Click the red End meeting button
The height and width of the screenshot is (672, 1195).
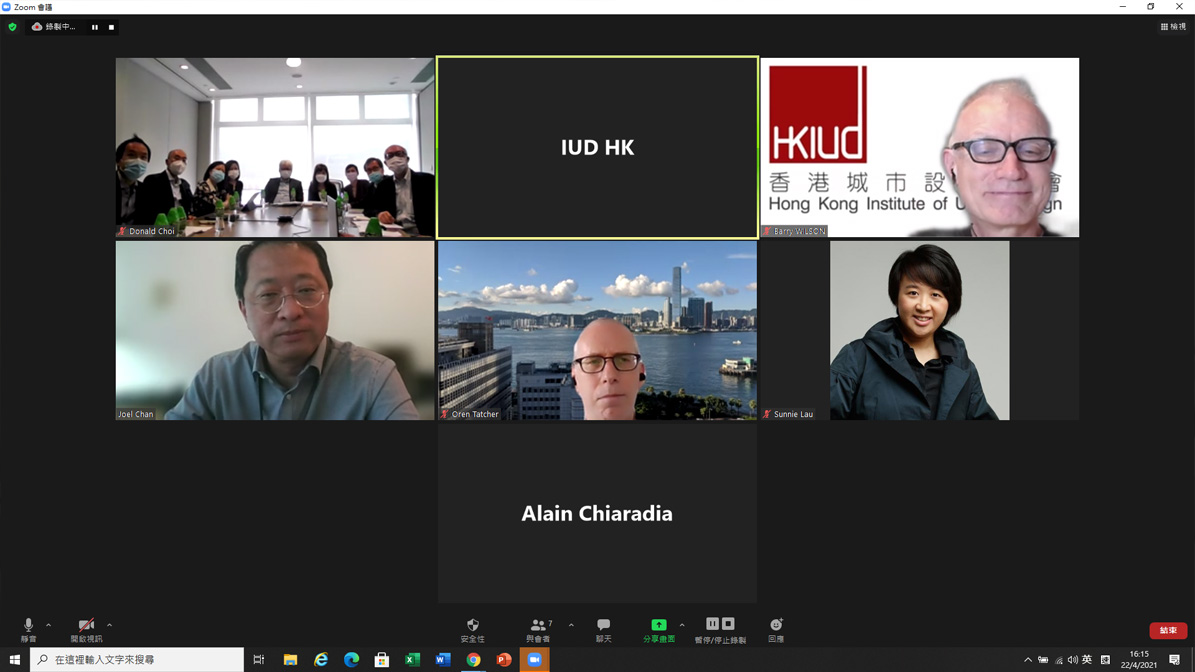point(1168,630)
